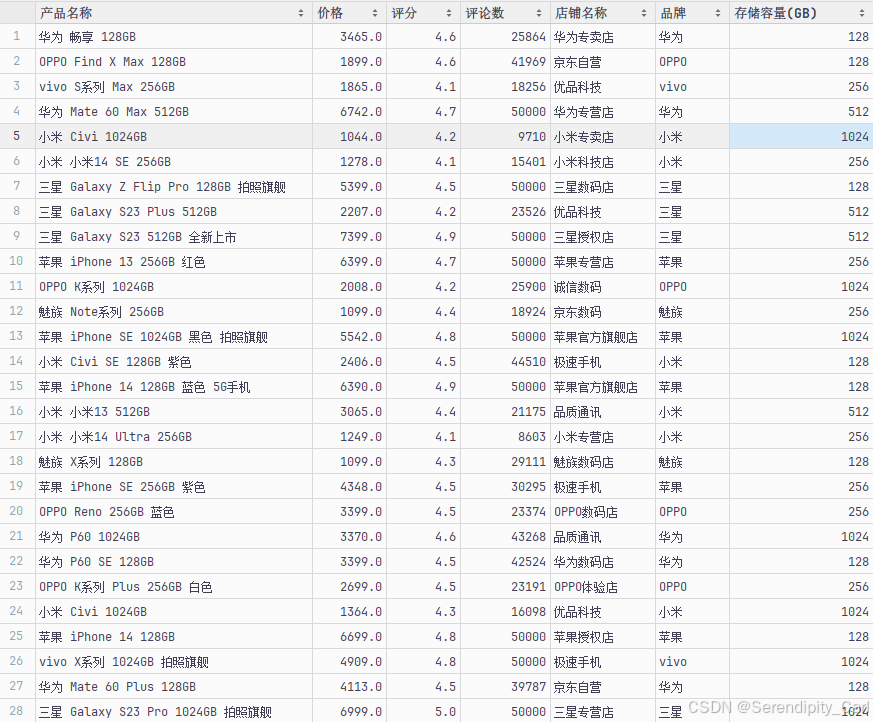Select row number 1
This screenshot has height=722, width=873.
[17, 37]
